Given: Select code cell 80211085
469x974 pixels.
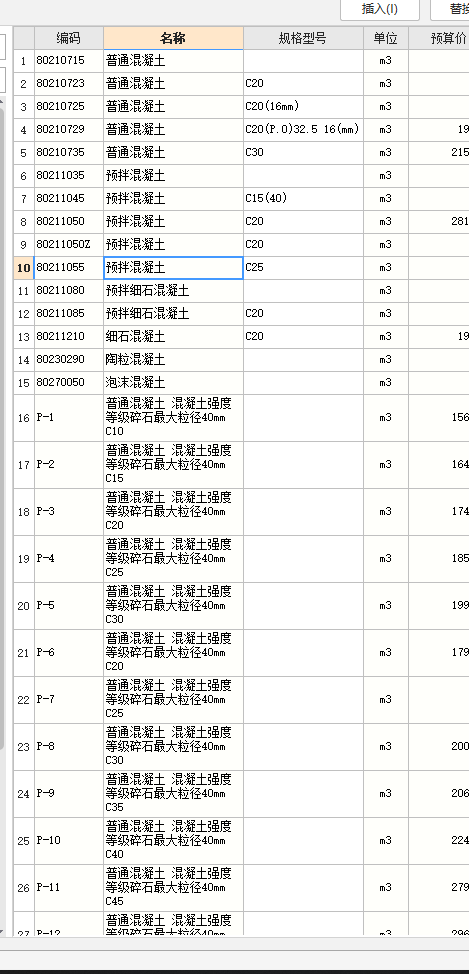Looking at the screenshot, I should point(68,314).
